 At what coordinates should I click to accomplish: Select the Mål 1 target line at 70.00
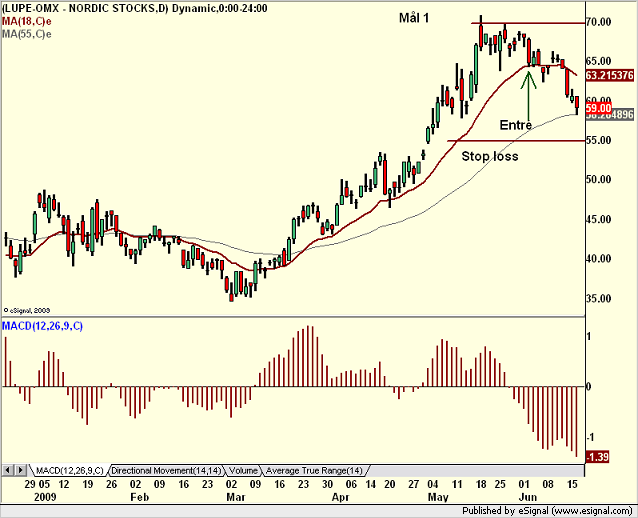click(x=528, y=23)
